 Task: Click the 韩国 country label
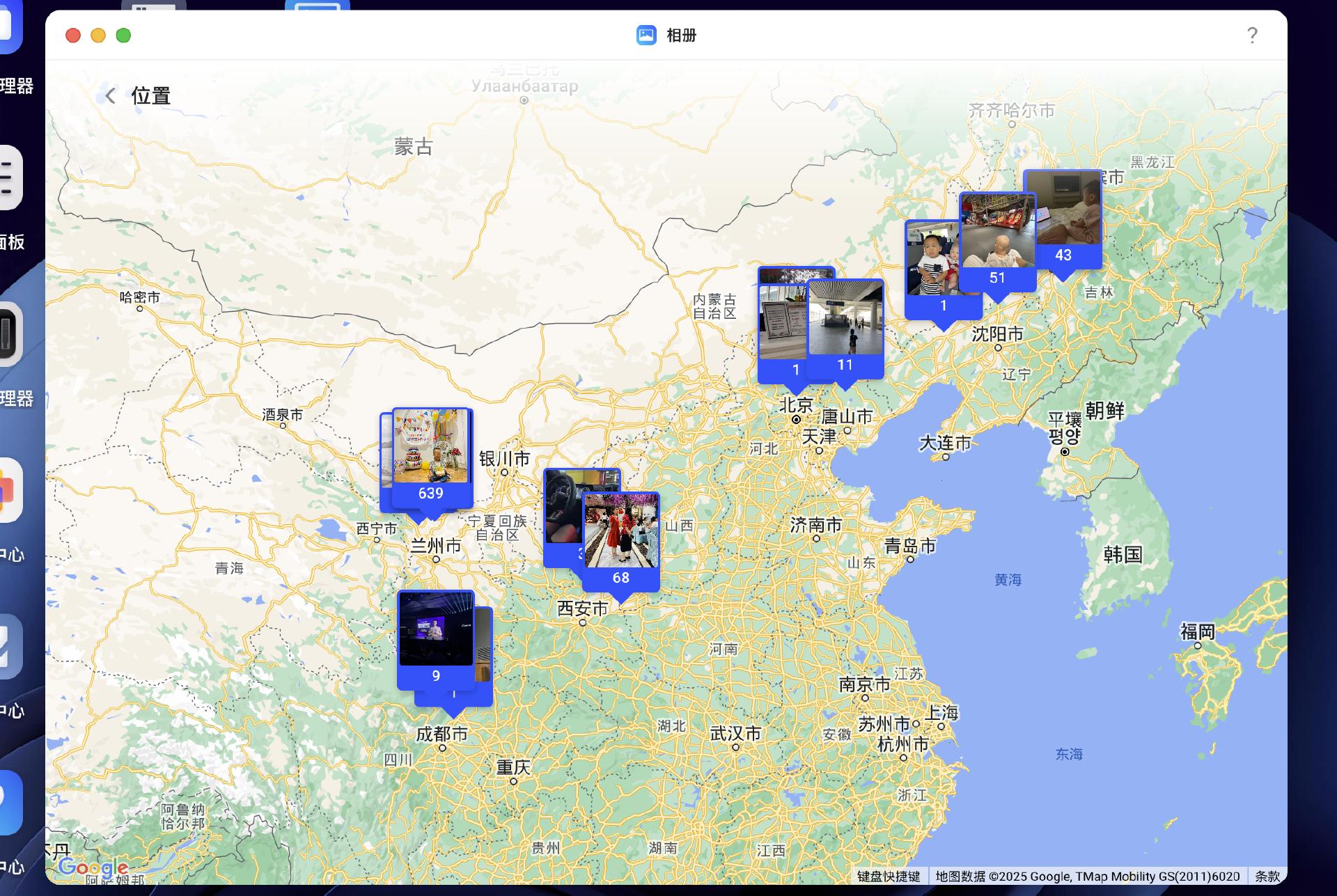tap(1123, 555)
